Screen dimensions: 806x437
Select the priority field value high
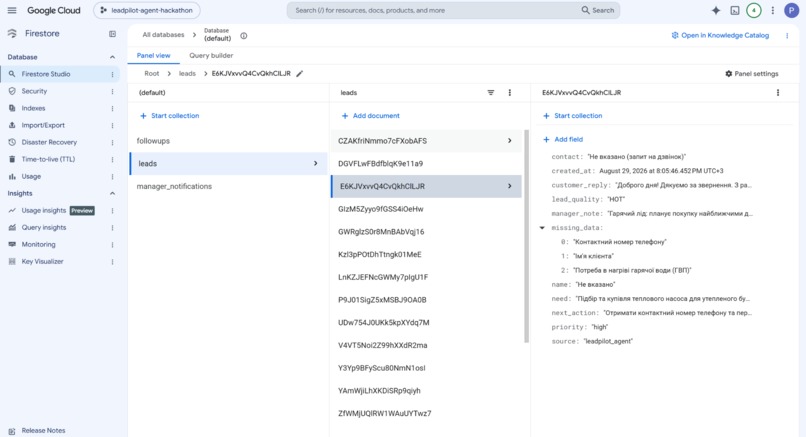coord(600,327)
